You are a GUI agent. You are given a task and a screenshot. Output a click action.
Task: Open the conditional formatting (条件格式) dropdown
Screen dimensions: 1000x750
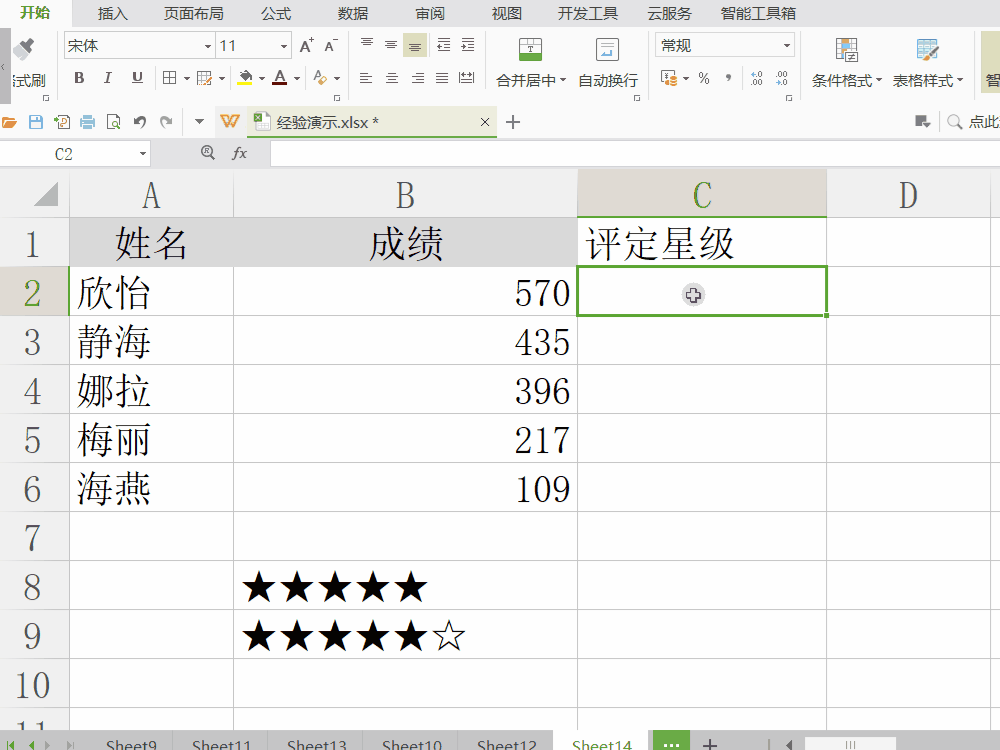pos(847,81)
